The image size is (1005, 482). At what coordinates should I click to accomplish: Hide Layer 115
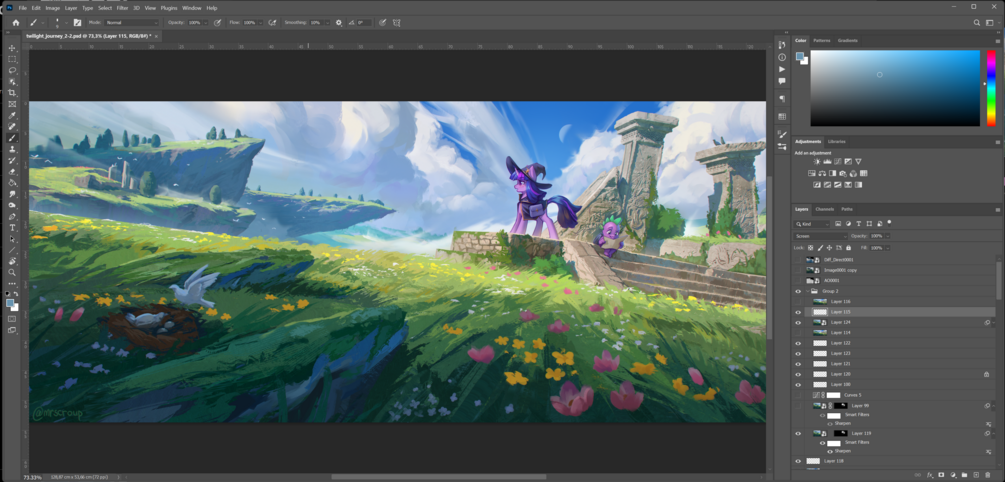pyautogui.click(x=798, y=312)
